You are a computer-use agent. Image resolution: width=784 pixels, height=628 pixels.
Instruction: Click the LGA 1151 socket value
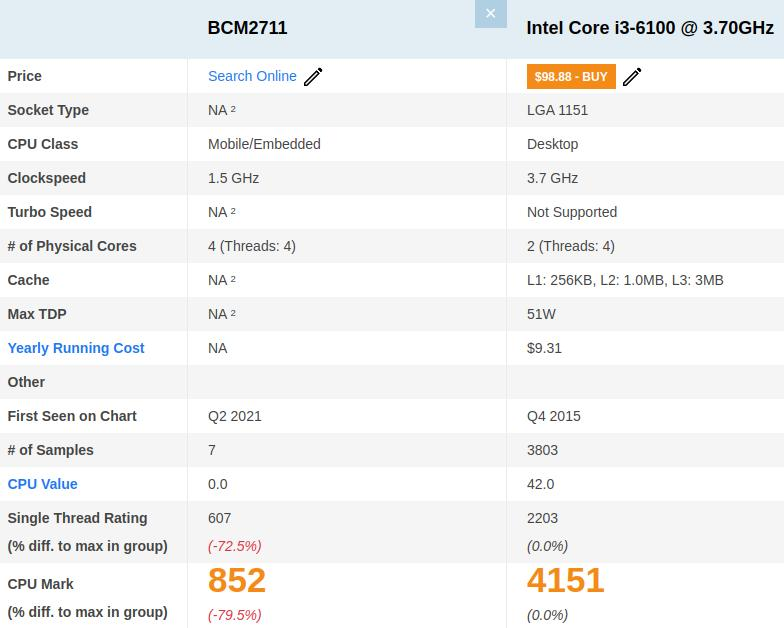(x=557, y=110)
